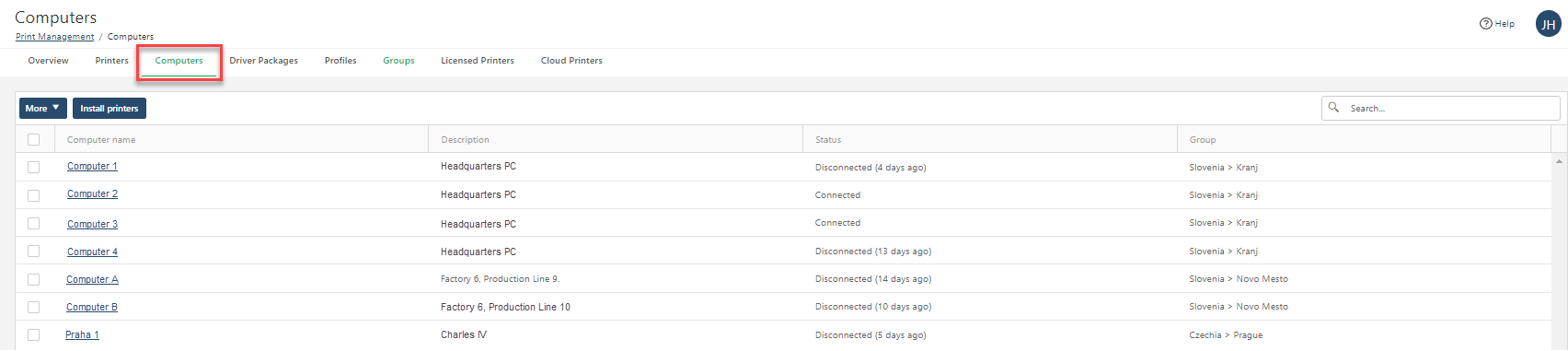Open the Driver Packages tab
1568x351 pixels.
click(264, 61)
